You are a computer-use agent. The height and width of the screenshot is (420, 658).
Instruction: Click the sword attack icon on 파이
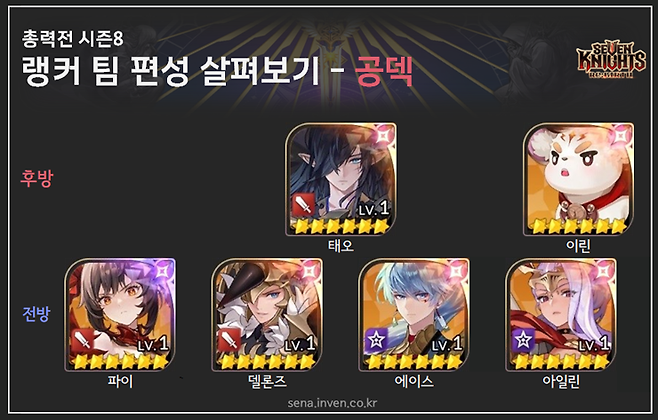tap(83, 341)
